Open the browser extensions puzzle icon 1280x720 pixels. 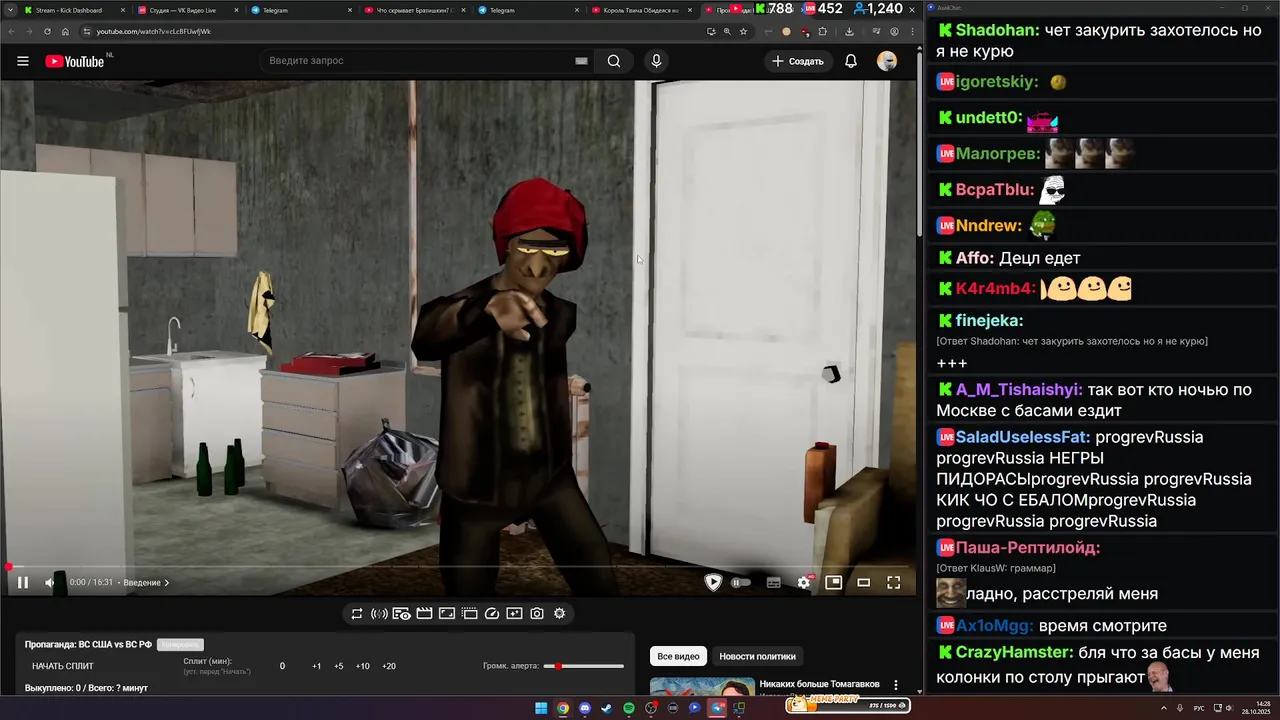(823, 31)
